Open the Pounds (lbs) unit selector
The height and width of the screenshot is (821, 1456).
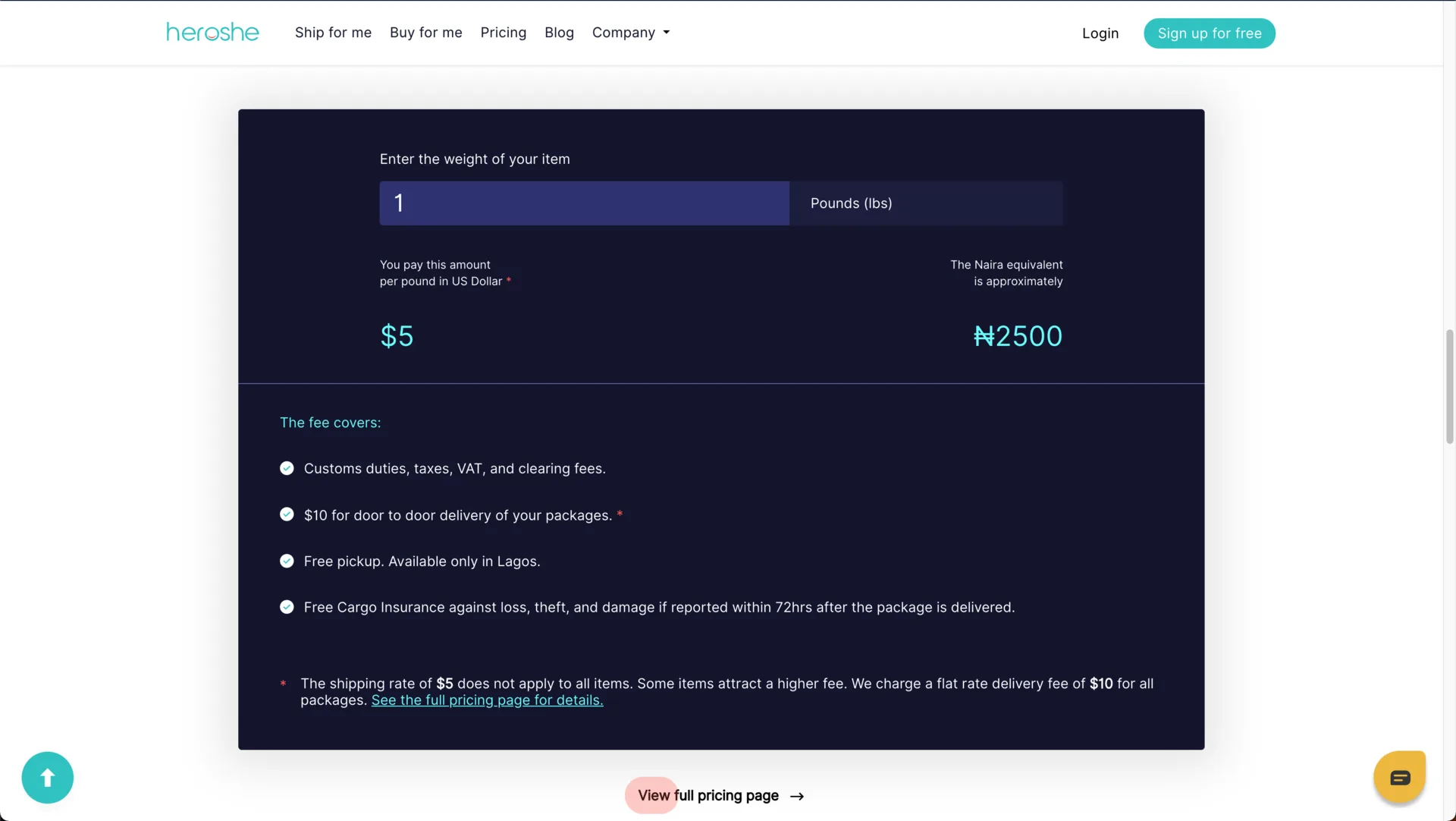pyautogui.click(x=926, y=203)
